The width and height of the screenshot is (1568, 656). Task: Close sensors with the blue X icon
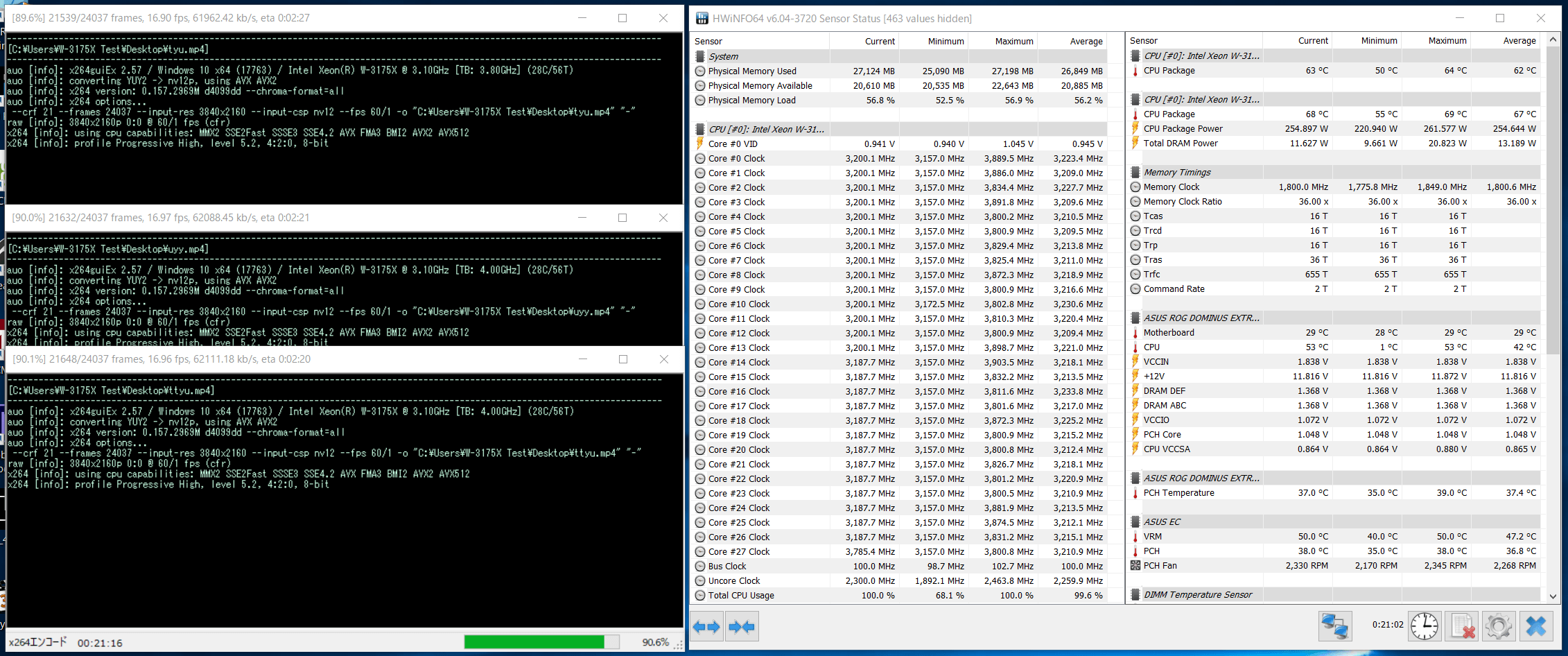click(1536, 626)
